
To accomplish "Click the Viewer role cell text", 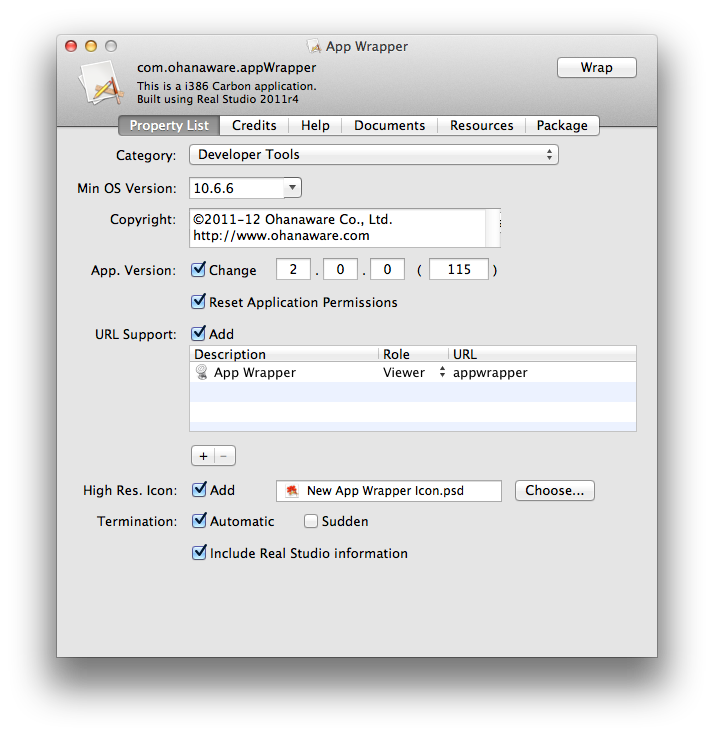I will (x=404, y=373).
